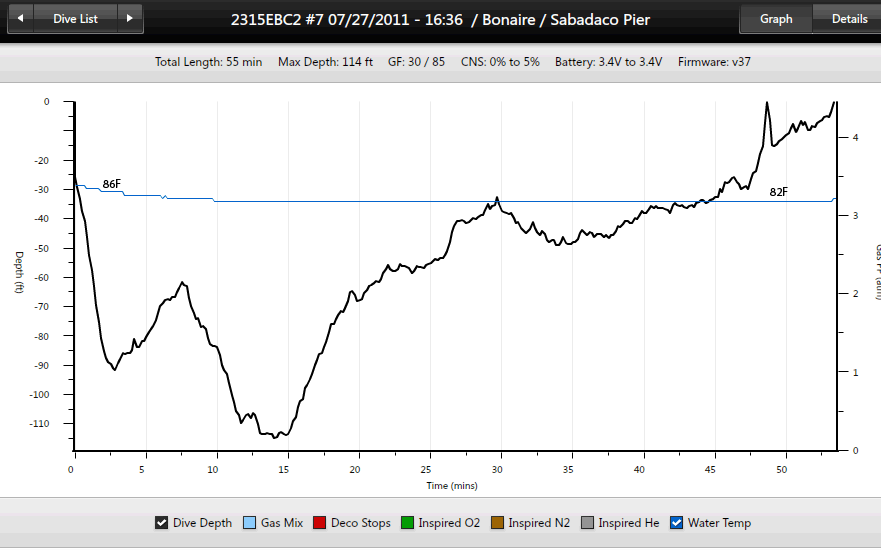Enable the Deco Stops red legend box
Screen dimensions: 881x550
(x=320, y=523)
